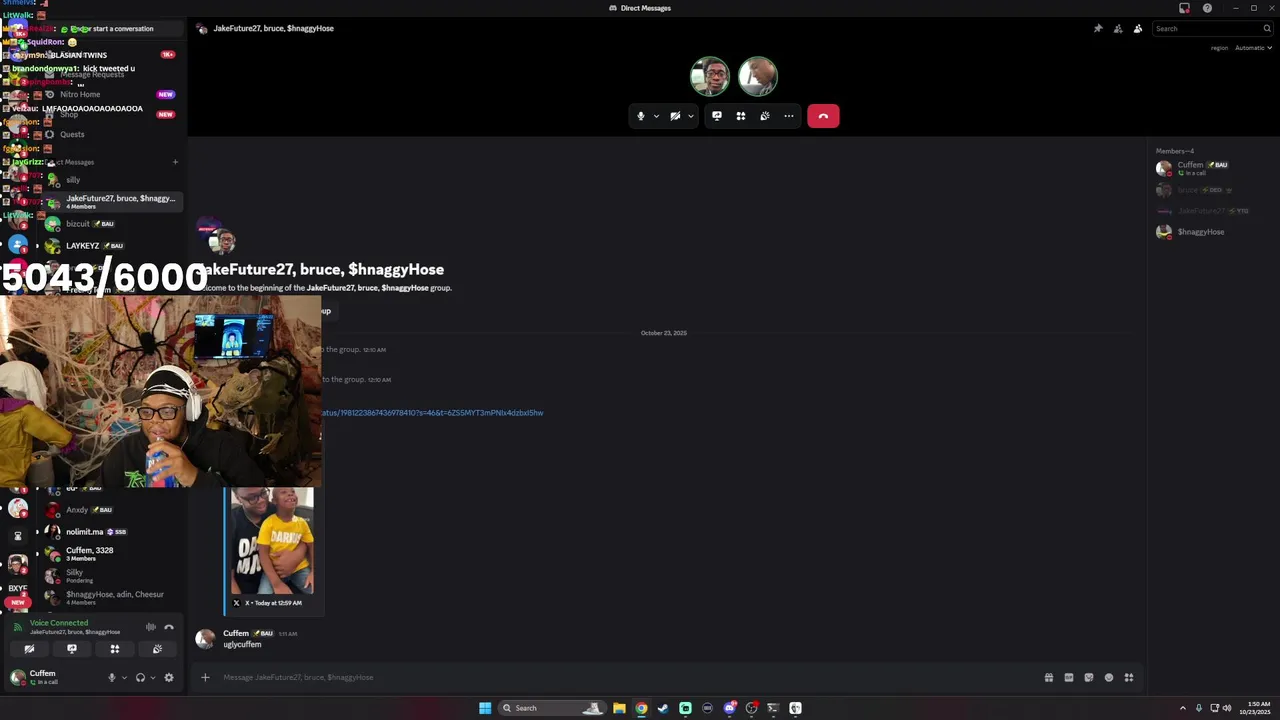Toggle noise suppression in voice panel

pyautogui.click(x=151, y=627)
